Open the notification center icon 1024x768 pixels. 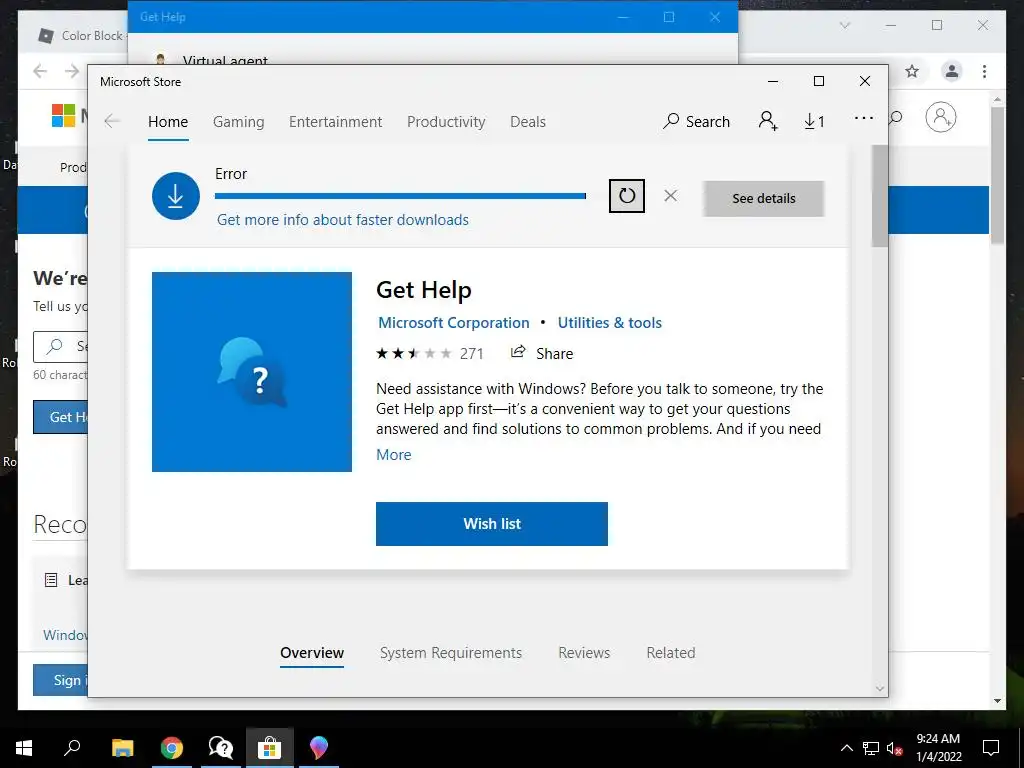(991, 748)
